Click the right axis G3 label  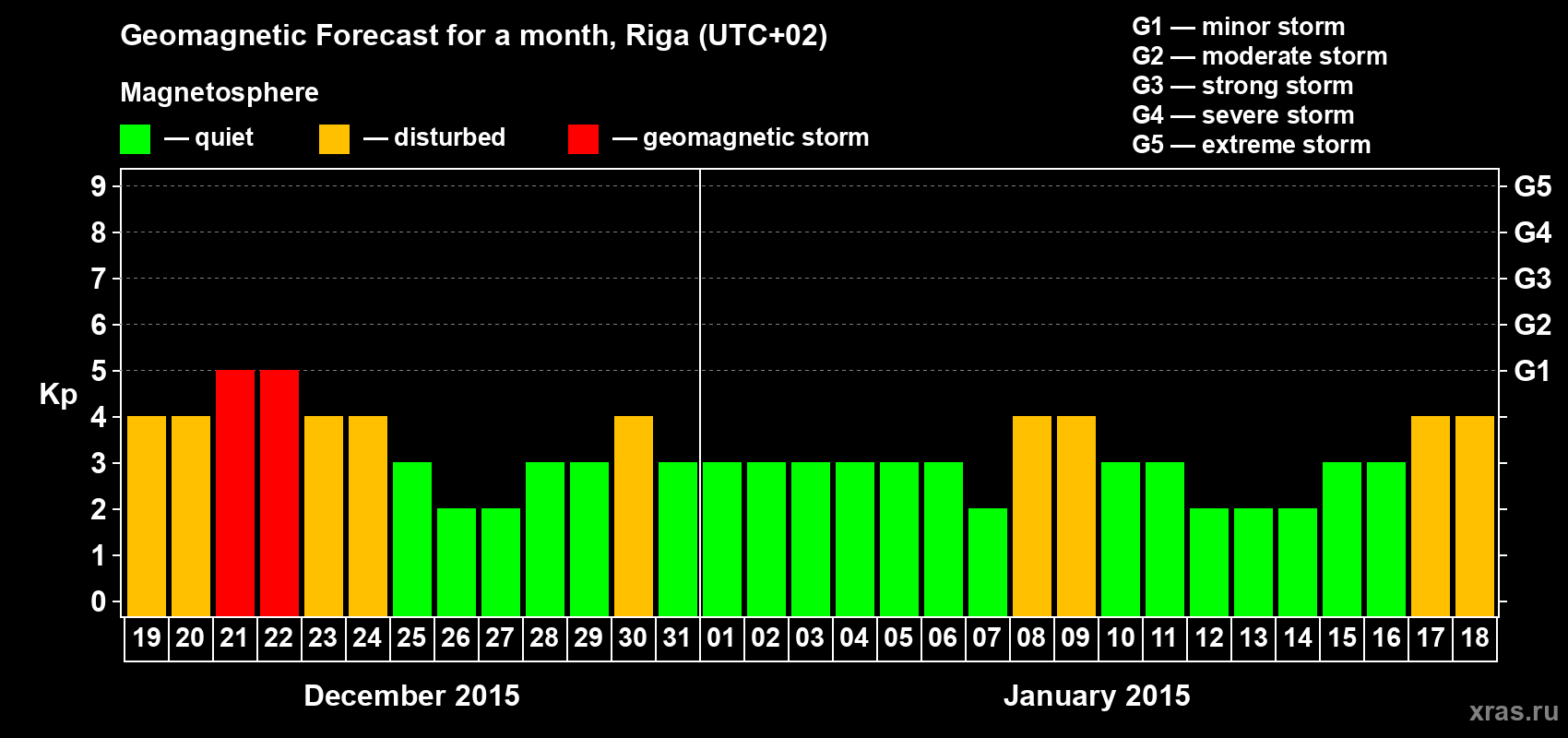click(1533, 279)
